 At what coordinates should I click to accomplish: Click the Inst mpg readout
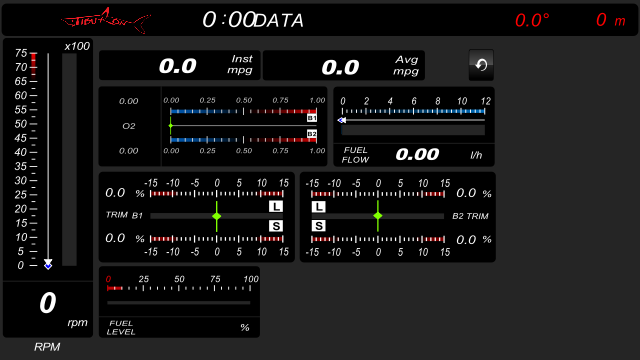[180, 65]
